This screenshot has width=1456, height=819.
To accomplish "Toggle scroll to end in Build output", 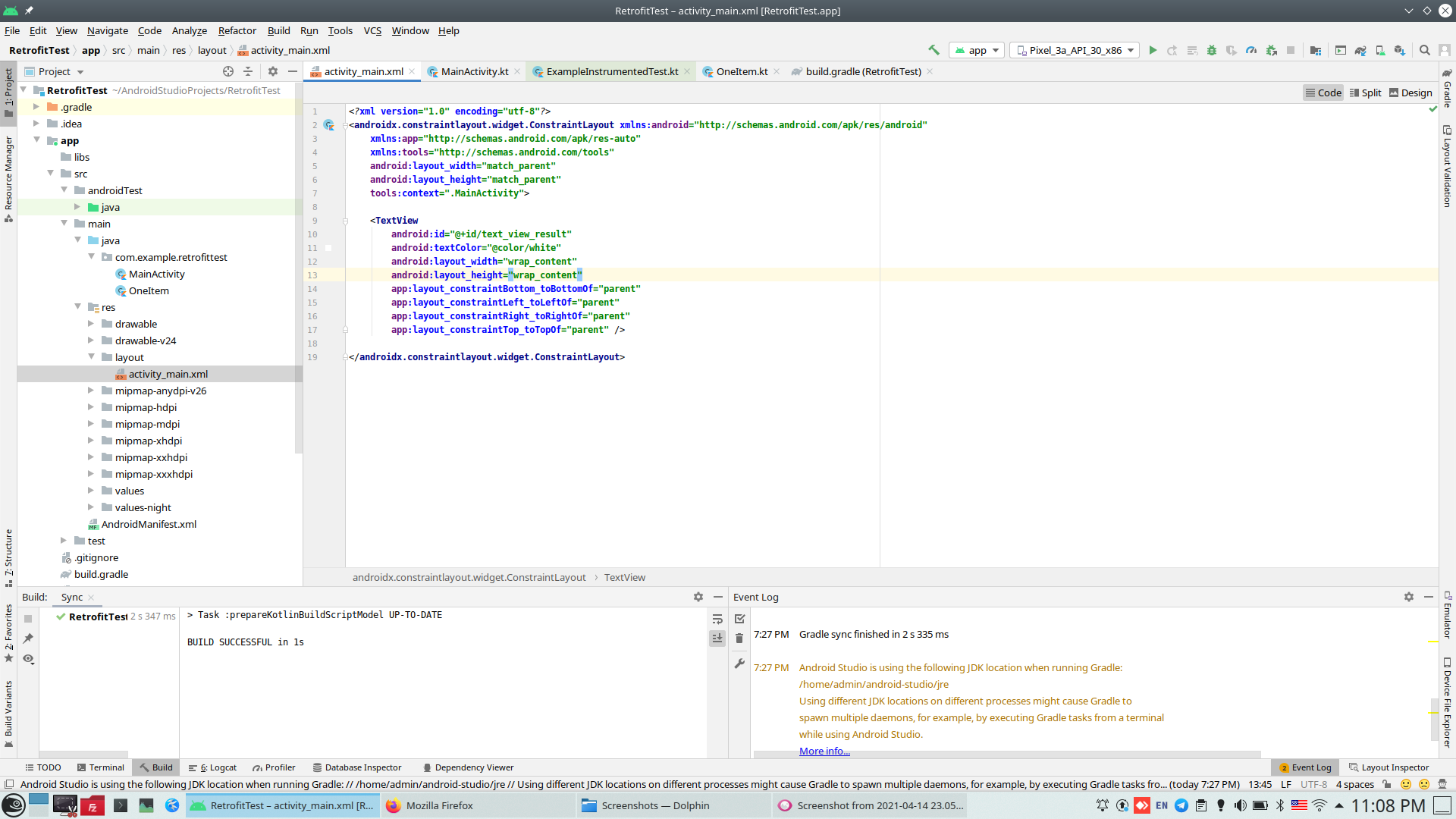I will click(717, 639).
